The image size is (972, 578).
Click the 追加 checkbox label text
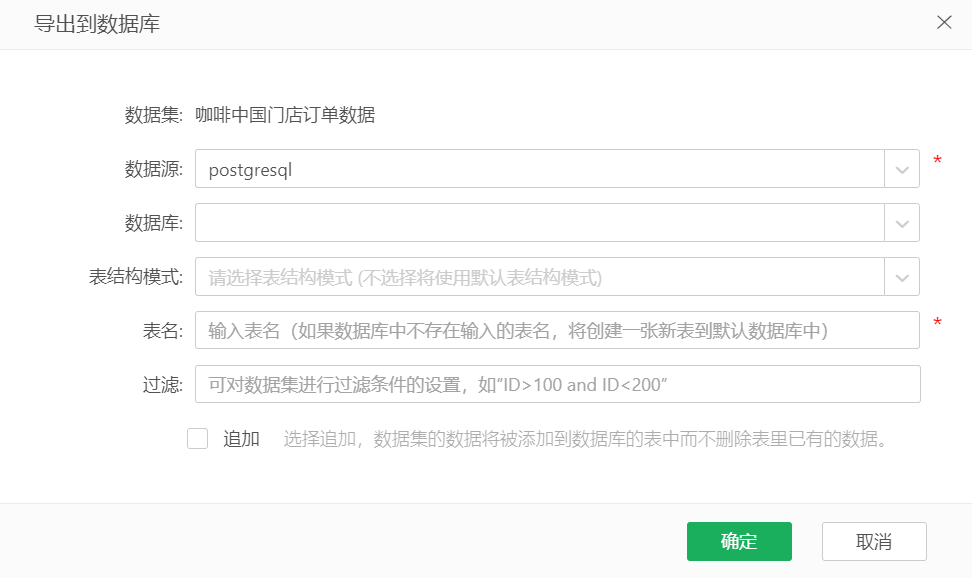241,439
